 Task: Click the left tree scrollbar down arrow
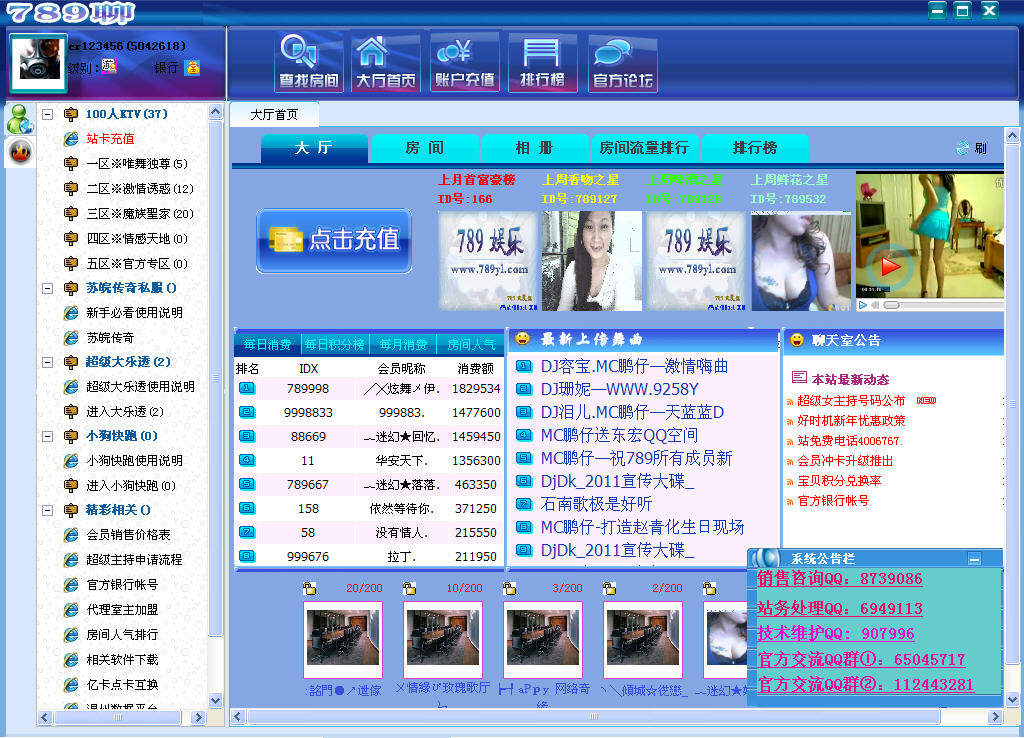[216, 701]
